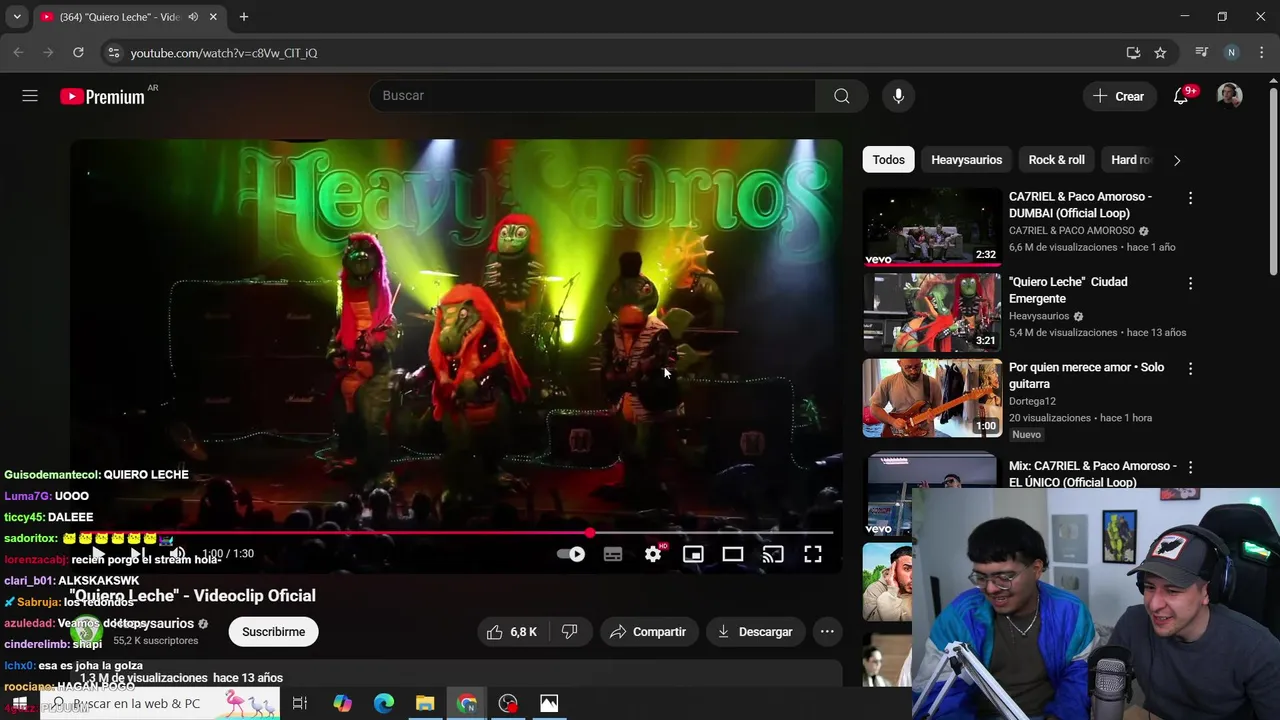Open the Photos app taskbar icon
The image size is (1280, 720).
tap(549, 704)
